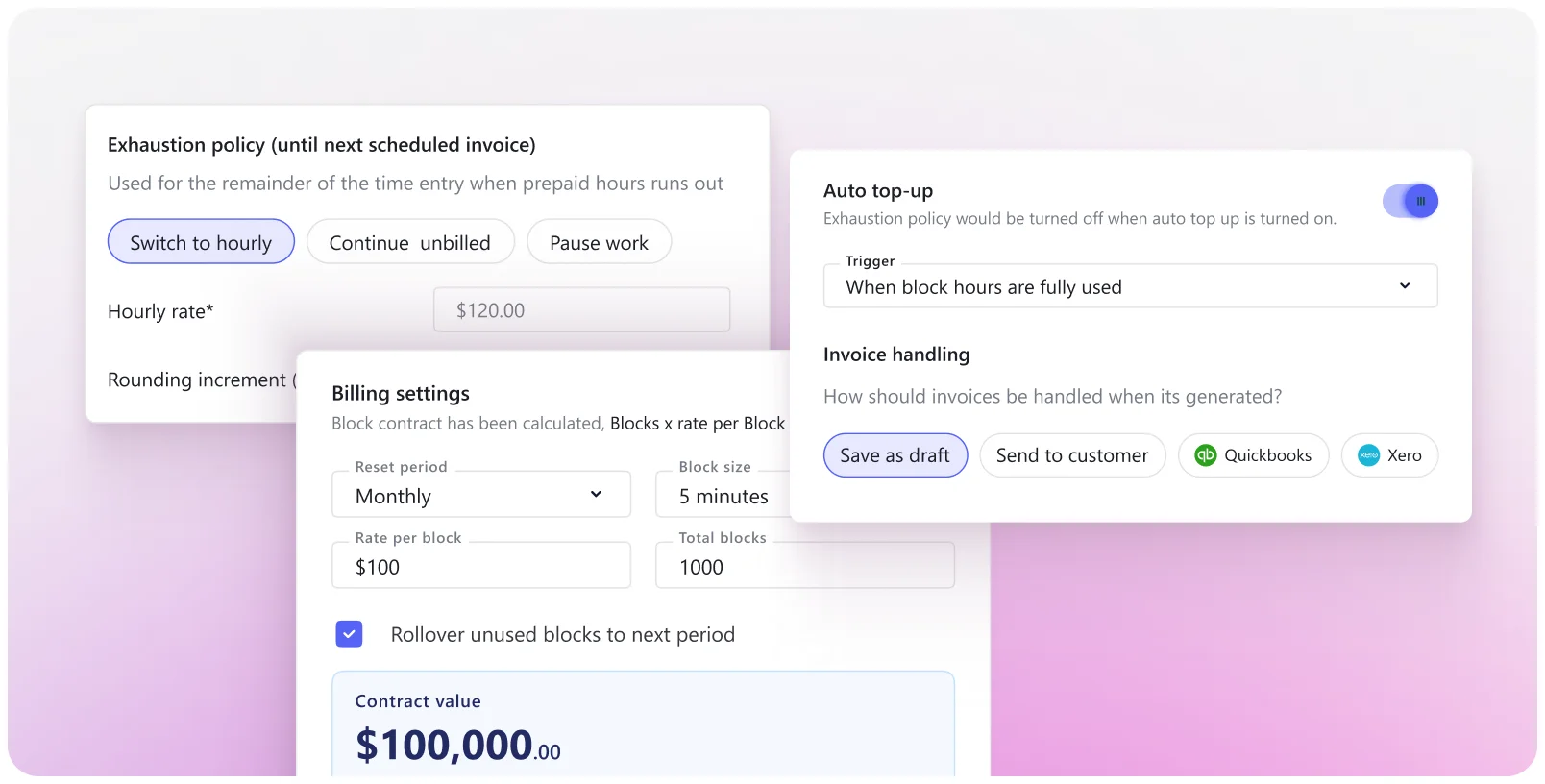Focus the Total blocks input field
Screen dimensions: 1545x784
point(804,567)
